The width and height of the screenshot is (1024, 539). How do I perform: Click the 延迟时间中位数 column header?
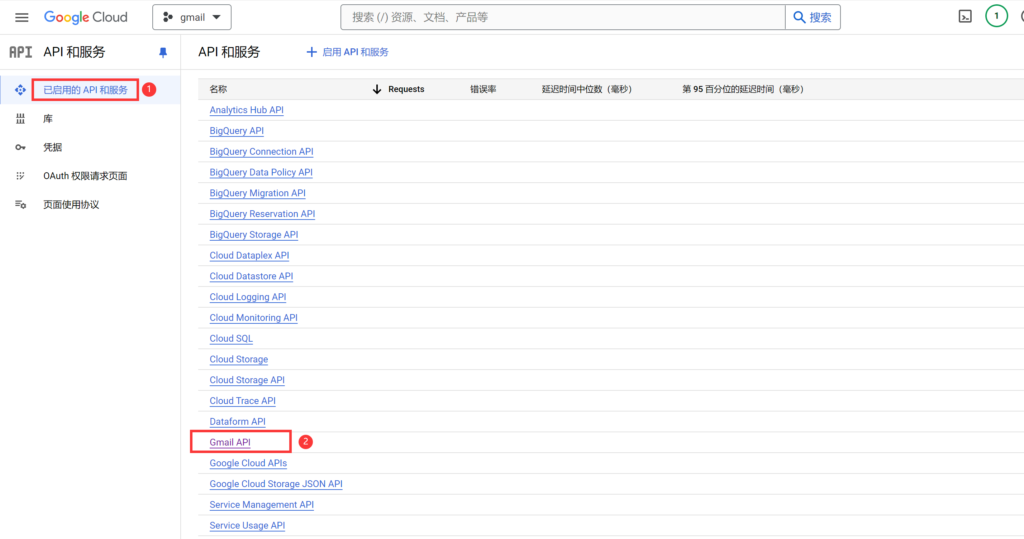point(586,90)
